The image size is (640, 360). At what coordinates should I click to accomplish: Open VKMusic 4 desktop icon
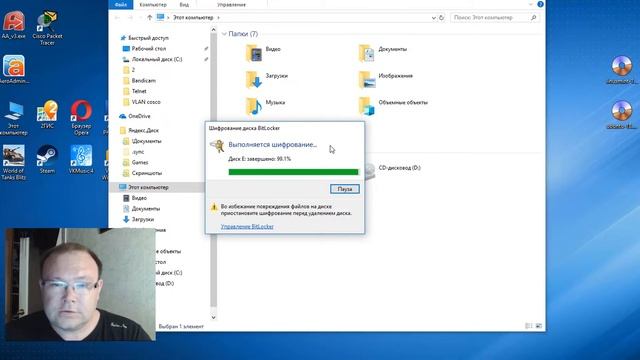pos(81,159)
